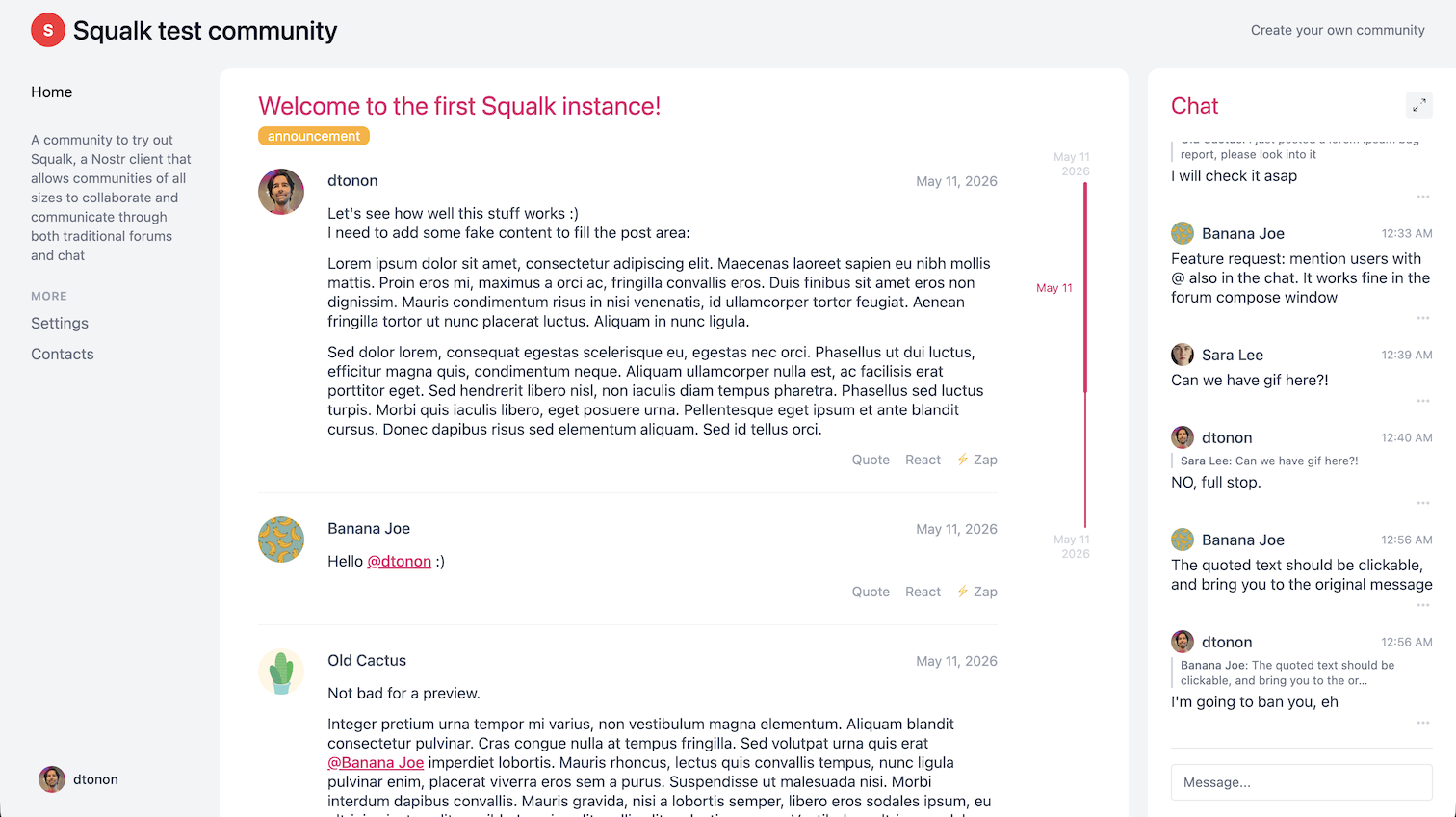Screen dimensions: 1456x817
Task: Open the options dots under Sara Lee's chat message
Action: pos(1423,401)
